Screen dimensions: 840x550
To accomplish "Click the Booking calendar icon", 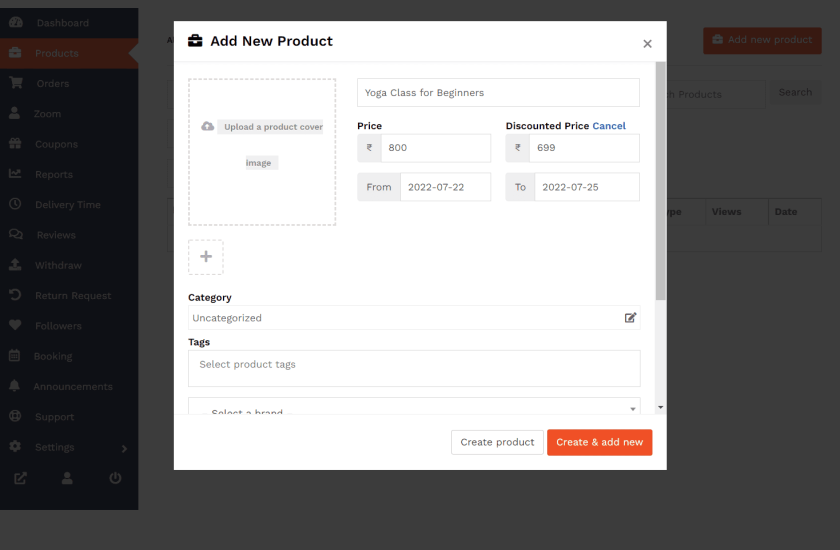I will (x=14, y=356).
